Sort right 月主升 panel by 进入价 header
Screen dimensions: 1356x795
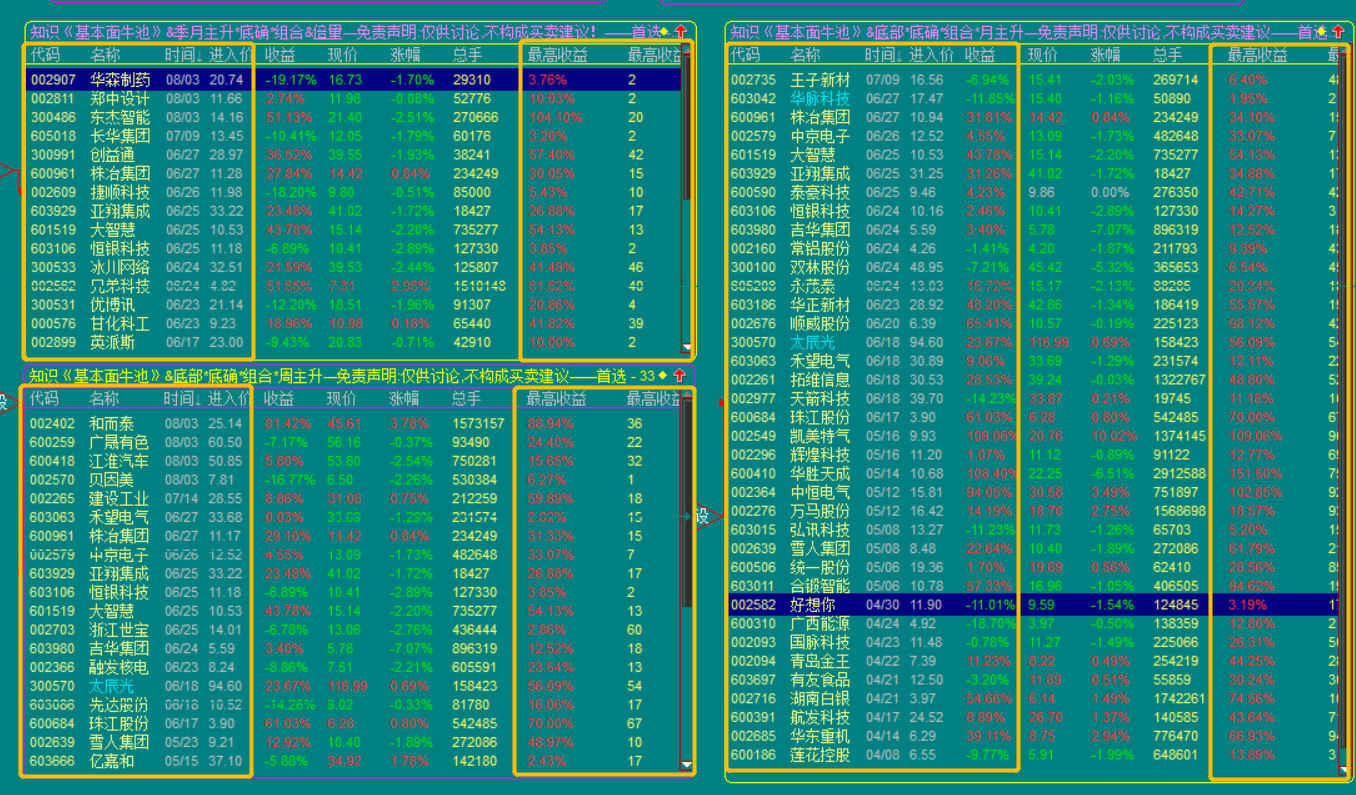(x=932, y=54)
